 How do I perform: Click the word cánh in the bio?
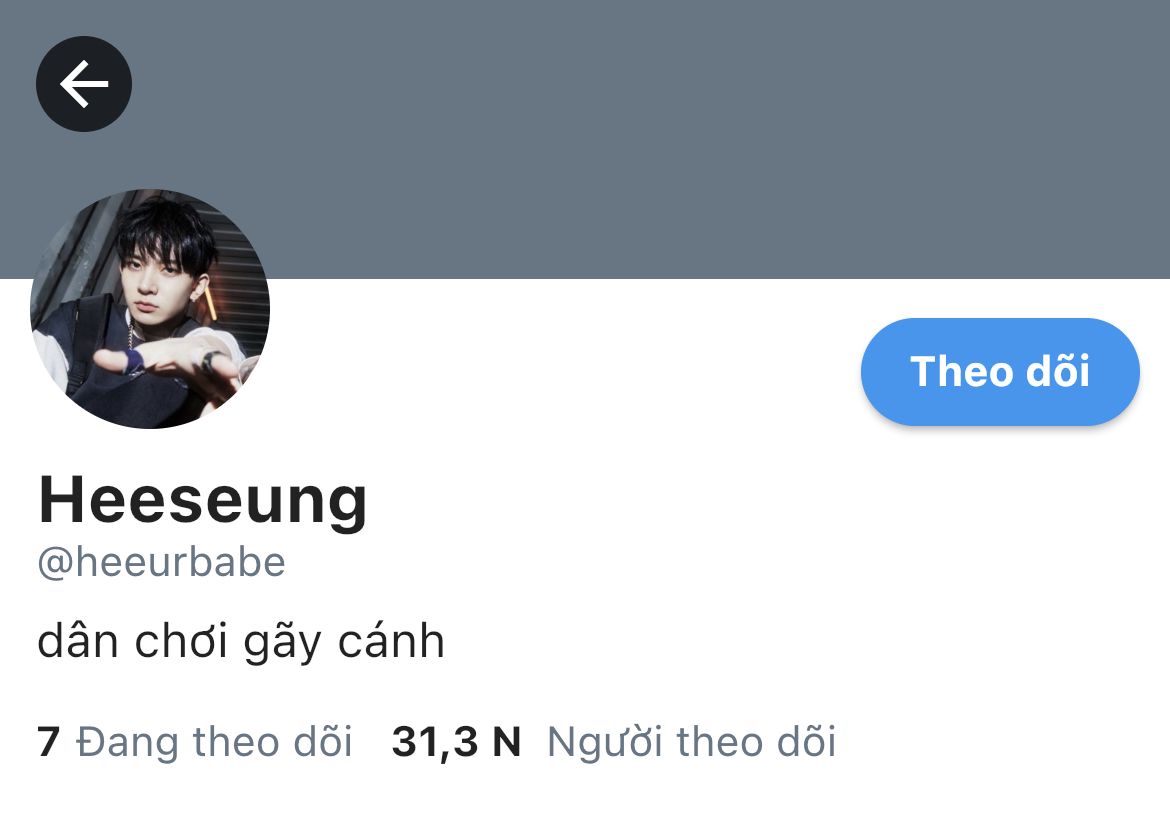tap(391, 641)
